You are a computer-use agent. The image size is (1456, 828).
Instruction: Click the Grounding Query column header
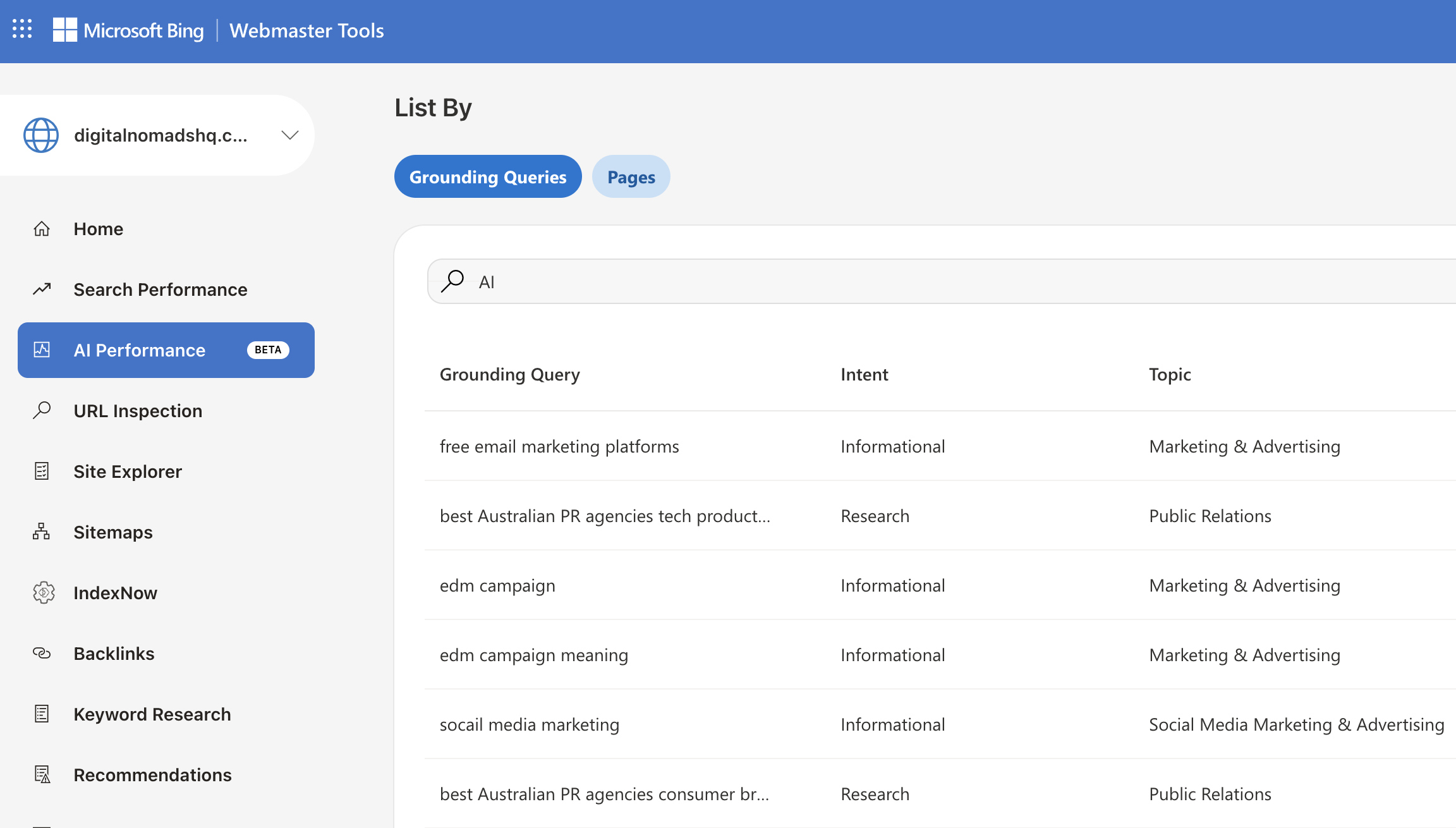(x=510, y=375)
